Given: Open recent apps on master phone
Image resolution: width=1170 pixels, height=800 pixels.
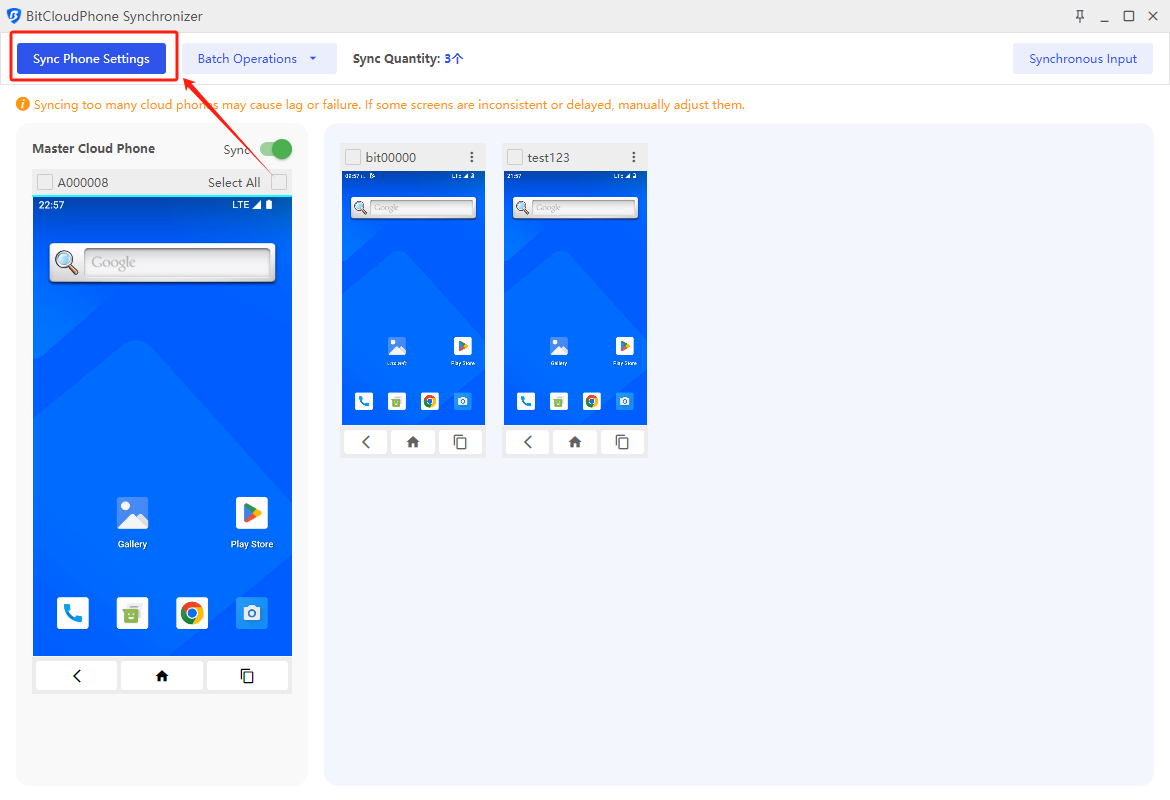Looking at the screenshot, I should click(x=247, y=676).
